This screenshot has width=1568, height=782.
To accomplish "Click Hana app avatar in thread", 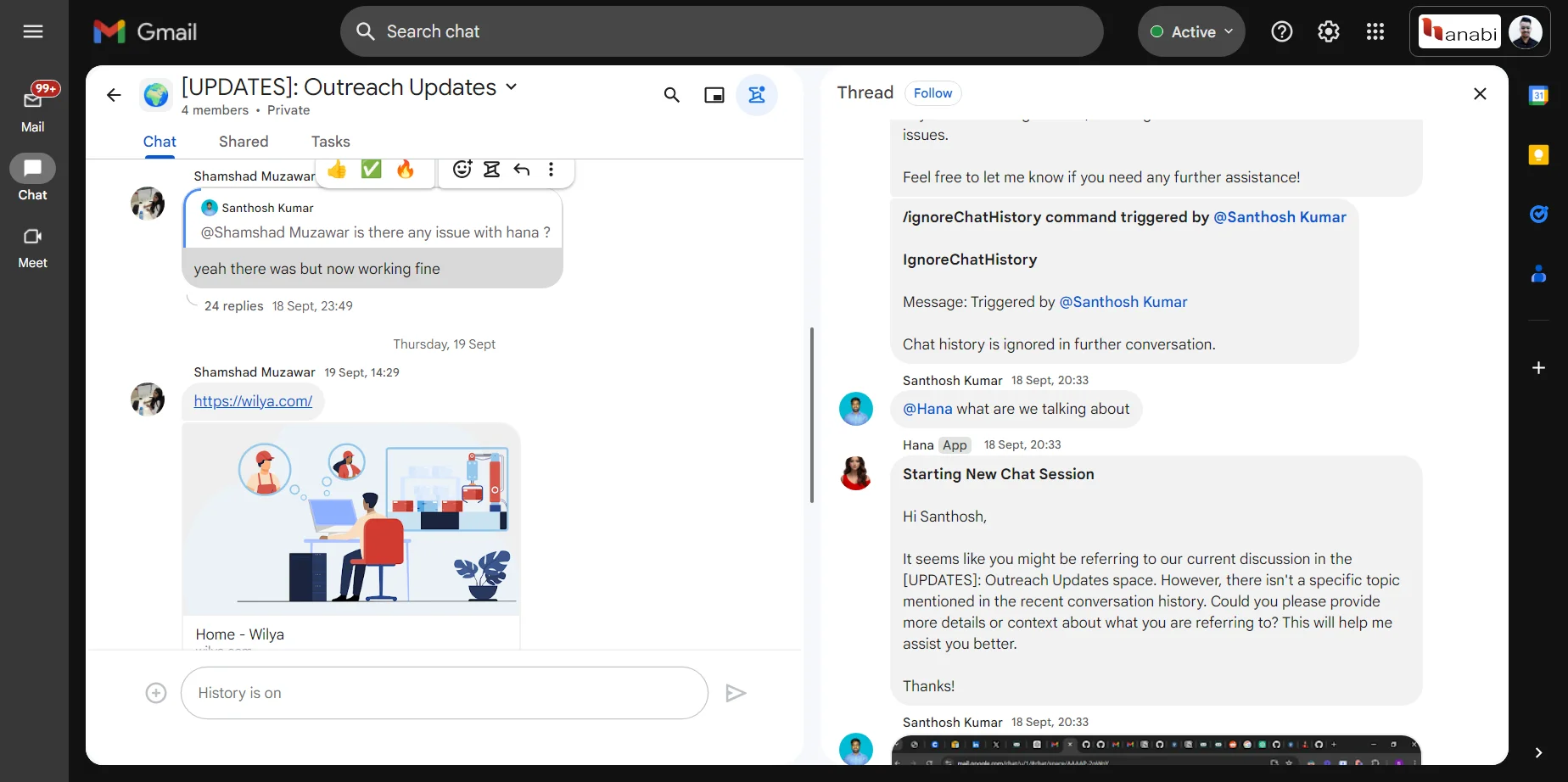I will pyautogui.click(x=856, y=473).
